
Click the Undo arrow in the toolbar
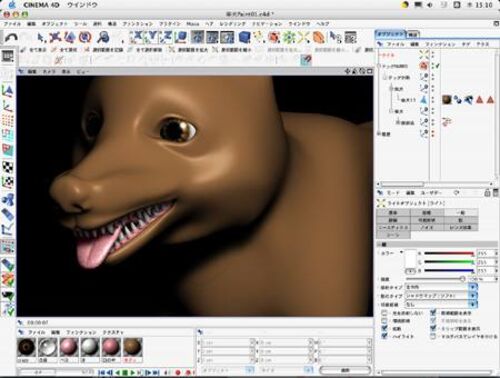click(11, 37)
